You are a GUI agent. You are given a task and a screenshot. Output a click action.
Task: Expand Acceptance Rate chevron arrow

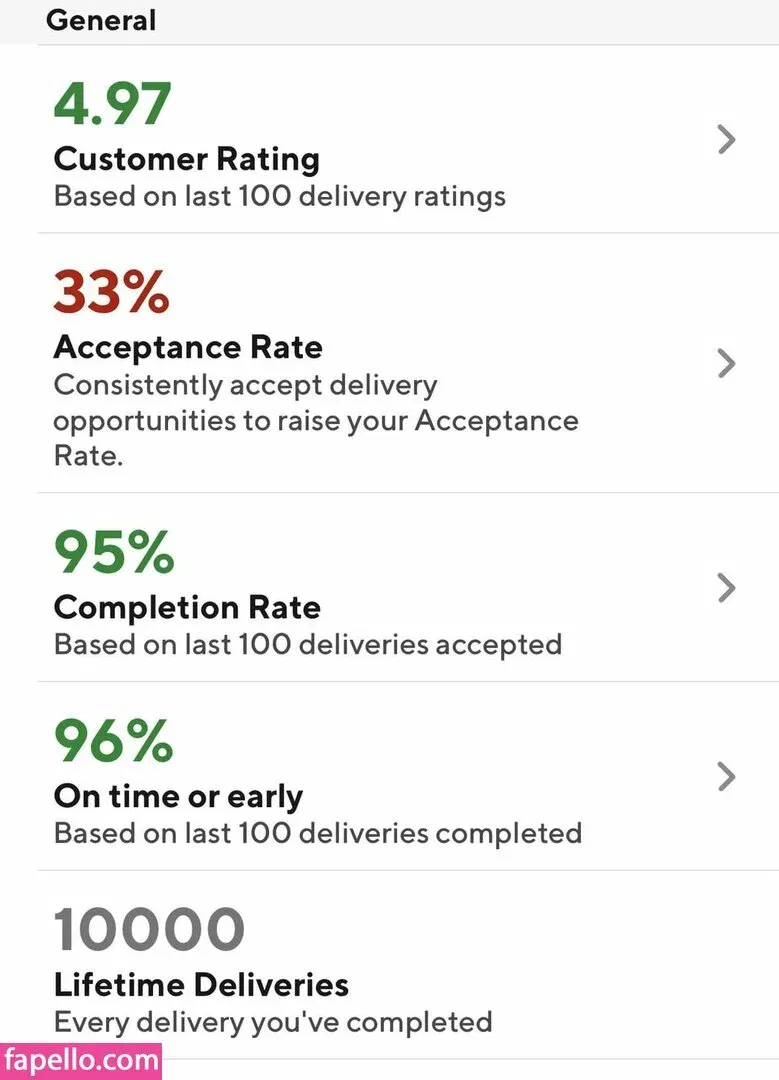click(x=727, y=363)
